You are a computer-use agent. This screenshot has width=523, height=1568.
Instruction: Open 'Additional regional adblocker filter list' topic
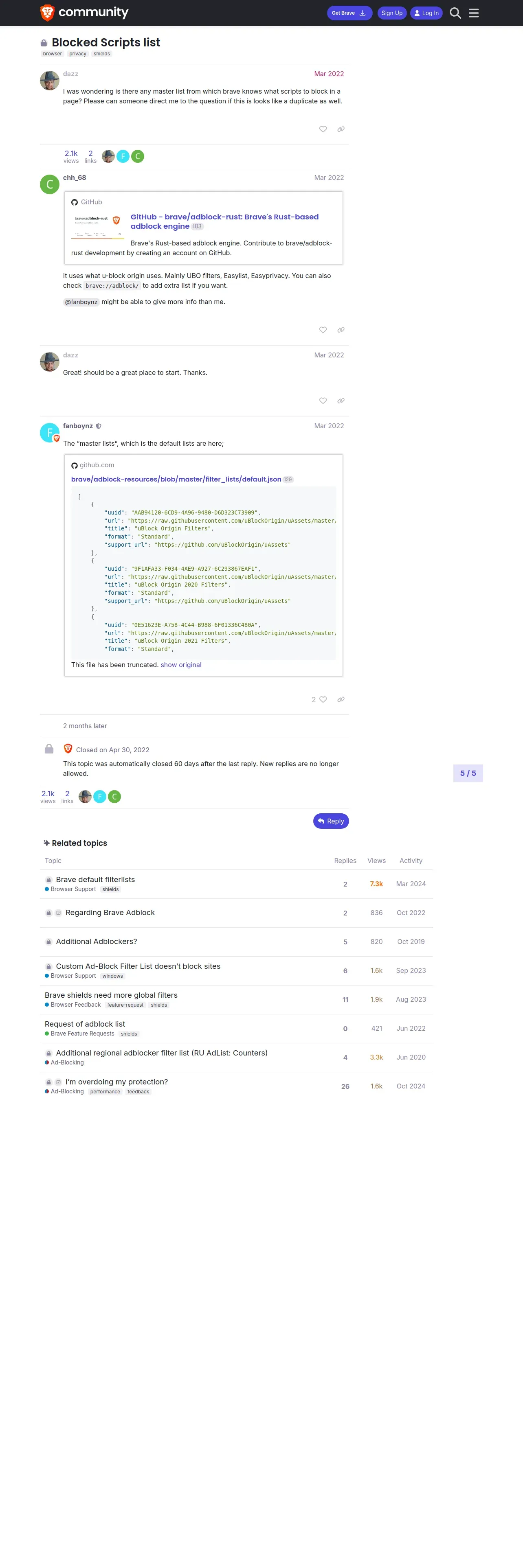click(x=162, y=1053)
